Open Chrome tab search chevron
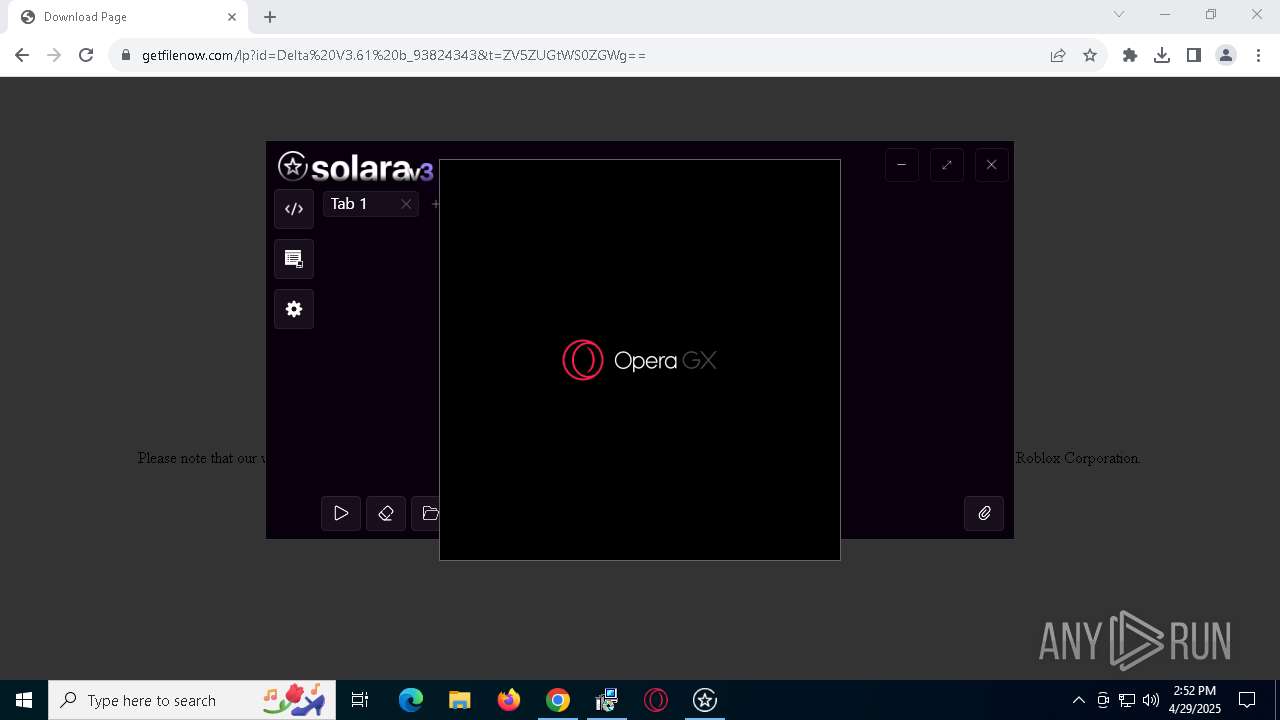Screen dimensions: 1280x720 click(1119, 14)
